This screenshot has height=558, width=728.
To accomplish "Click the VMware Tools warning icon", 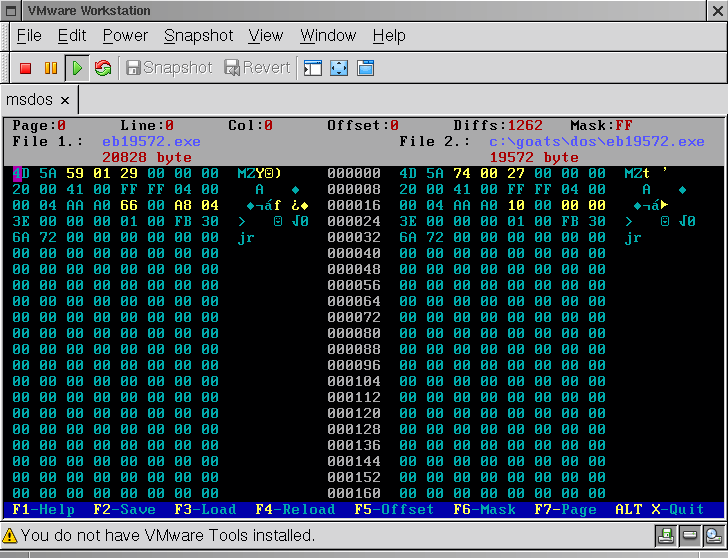I will tap(9, 536).
